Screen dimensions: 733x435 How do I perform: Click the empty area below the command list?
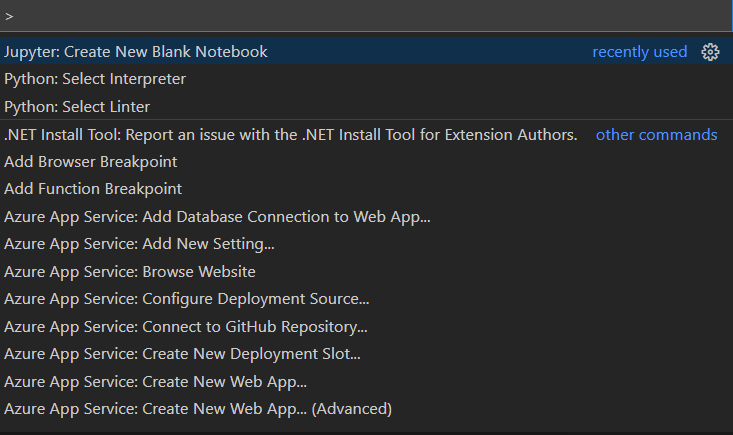click(x=366, y=429)
